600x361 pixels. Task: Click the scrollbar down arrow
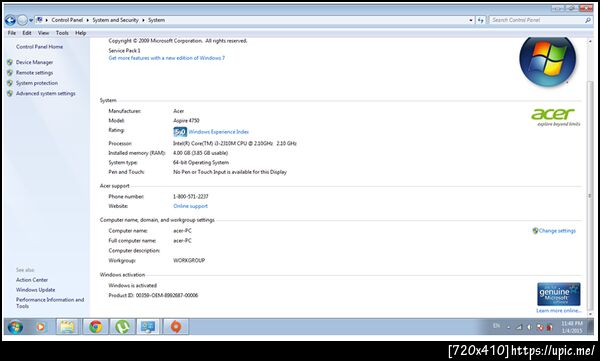tap(590, 313)
